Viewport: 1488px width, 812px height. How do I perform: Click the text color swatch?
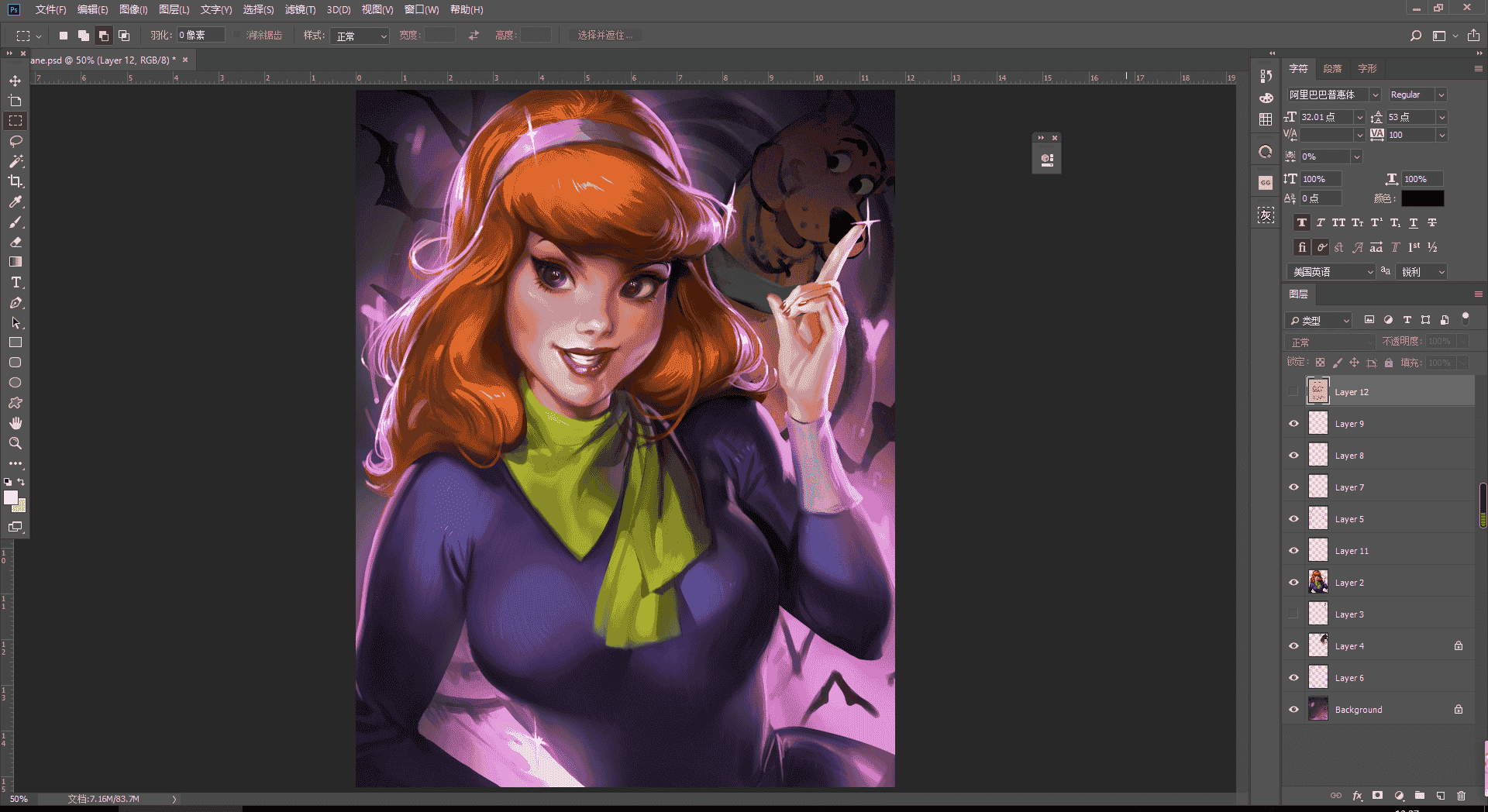coord(1422,198)
